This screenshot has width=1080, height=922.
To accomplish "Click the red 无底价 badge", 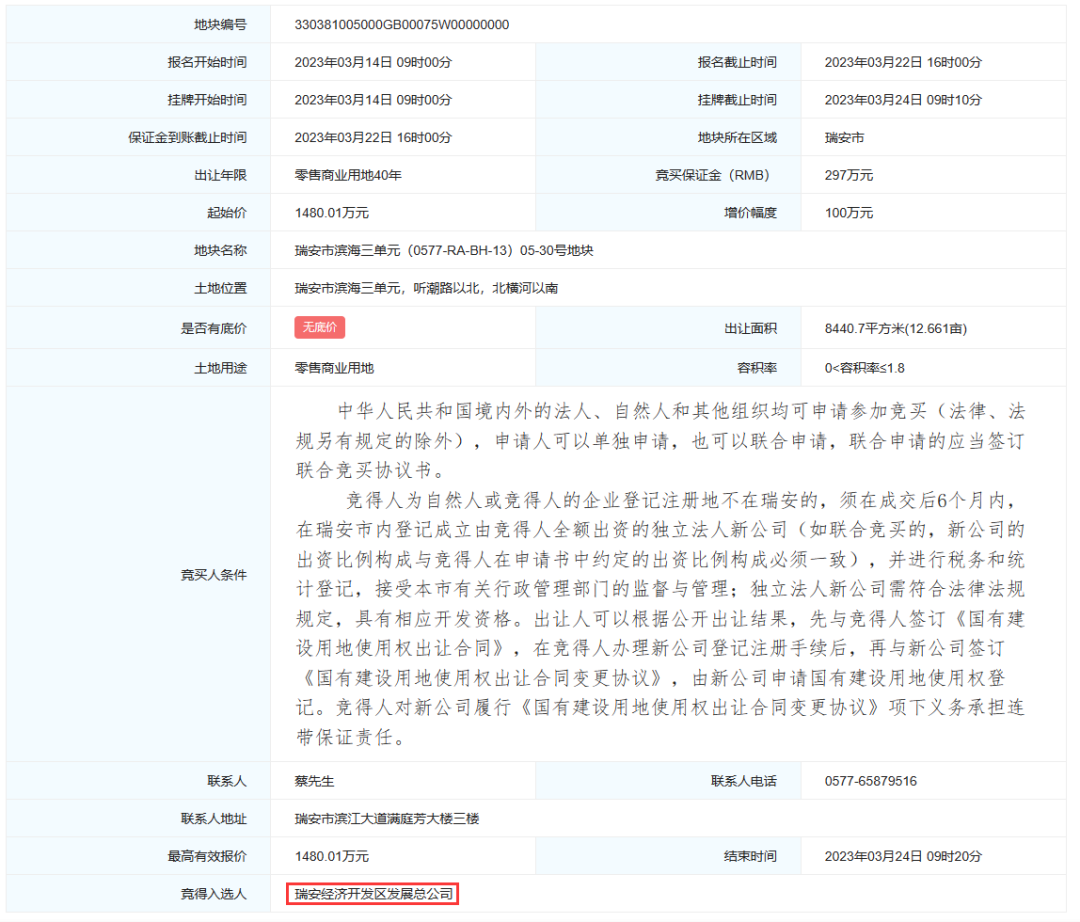I will [320, 328].
